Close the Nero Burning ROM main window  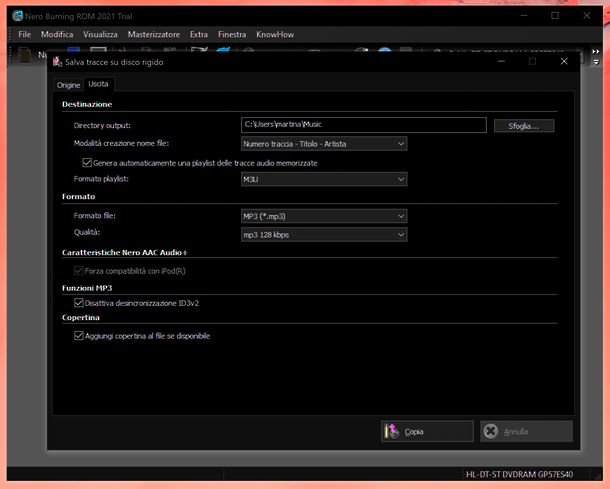[x=586, y=16]
